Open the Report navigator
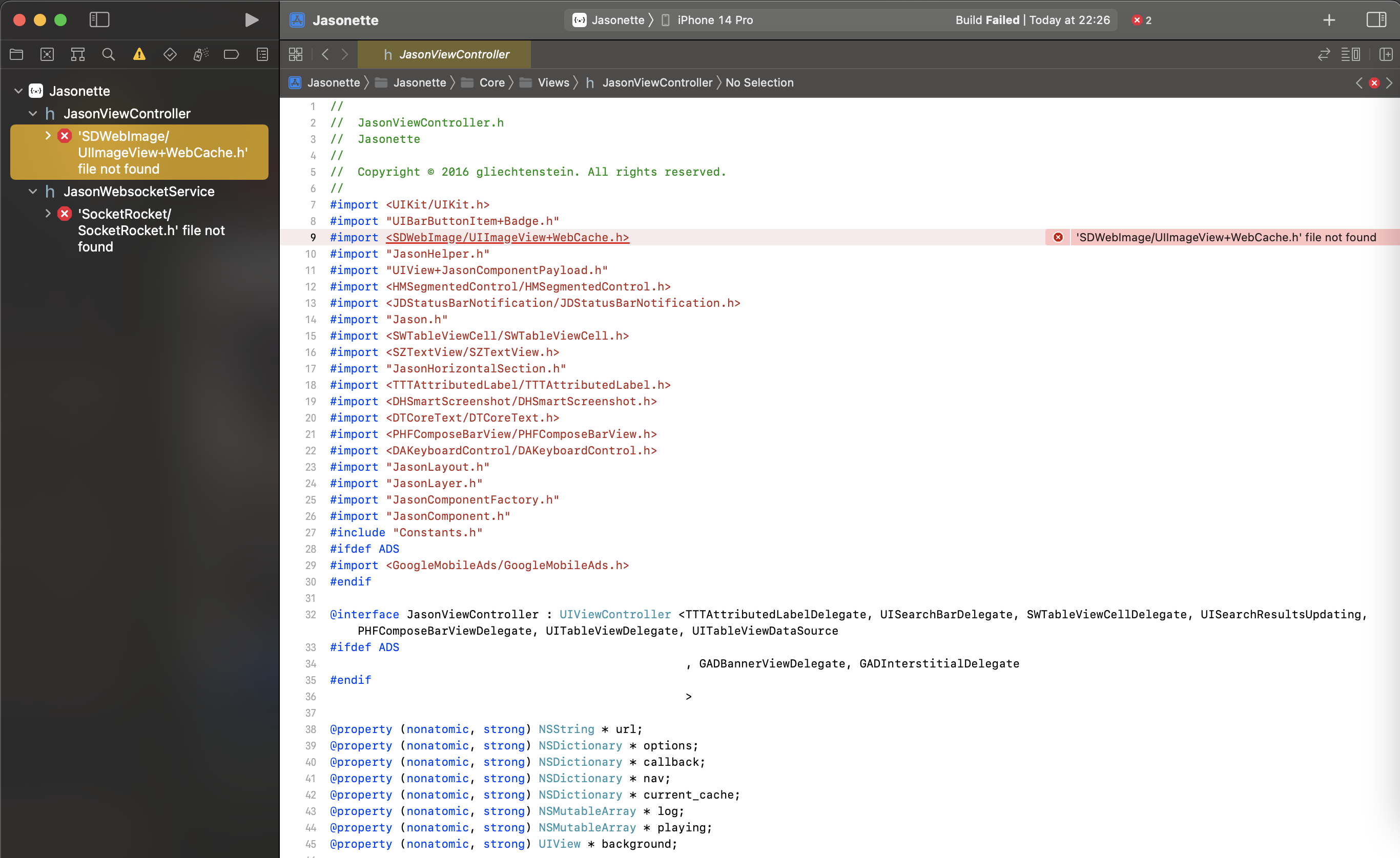The image size is (1400, 858). (x=262, y=54)
